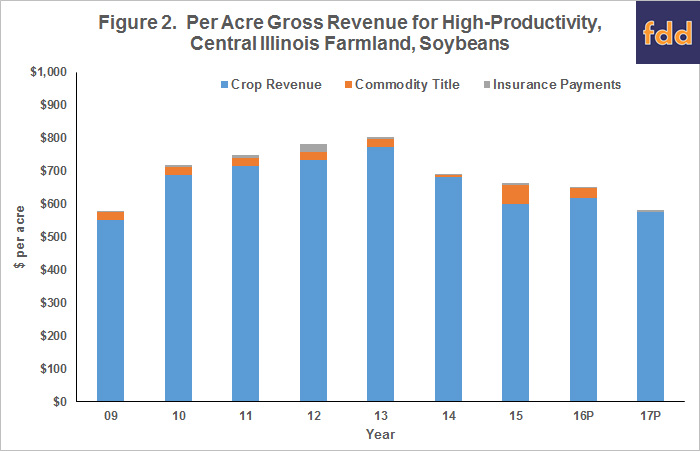The height and width of the screenshot is (451, 700).
Task: Select the blue crop revenue bar for 12
Action: click(313, 280)
